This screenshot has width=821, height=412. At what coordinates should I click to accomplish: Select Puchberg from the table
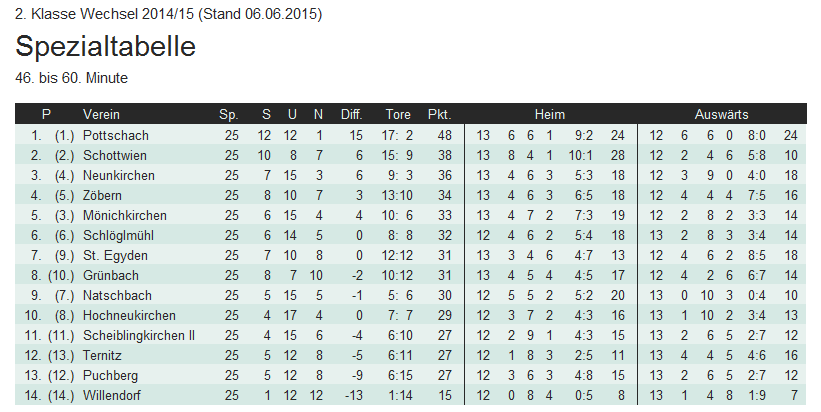click(x=111, y=375)
